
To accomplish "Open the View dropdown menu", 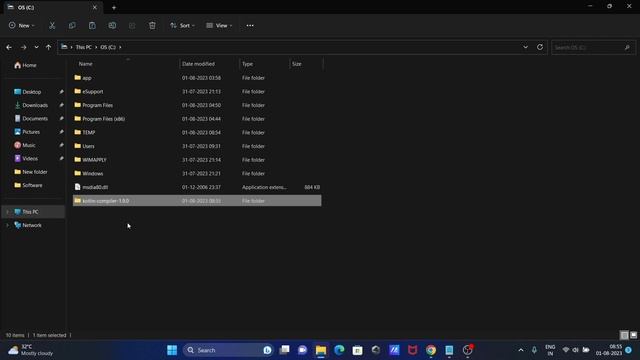I will coord(219,25).
